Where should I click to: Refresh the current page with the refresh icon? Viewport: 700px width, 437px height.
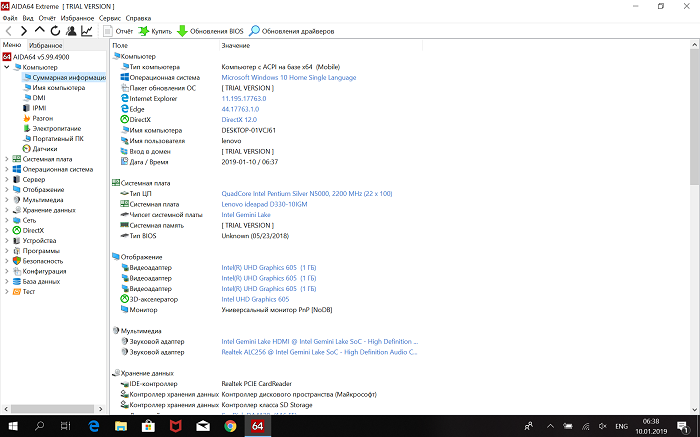pos(55,31)
